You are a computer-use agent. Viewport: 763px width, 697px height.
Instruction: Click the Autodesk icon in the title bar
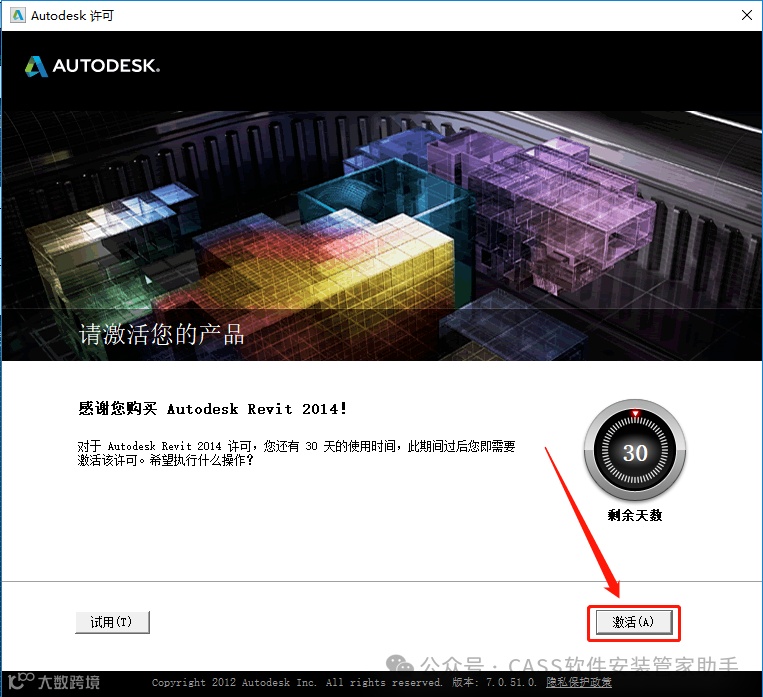(18, 16)
